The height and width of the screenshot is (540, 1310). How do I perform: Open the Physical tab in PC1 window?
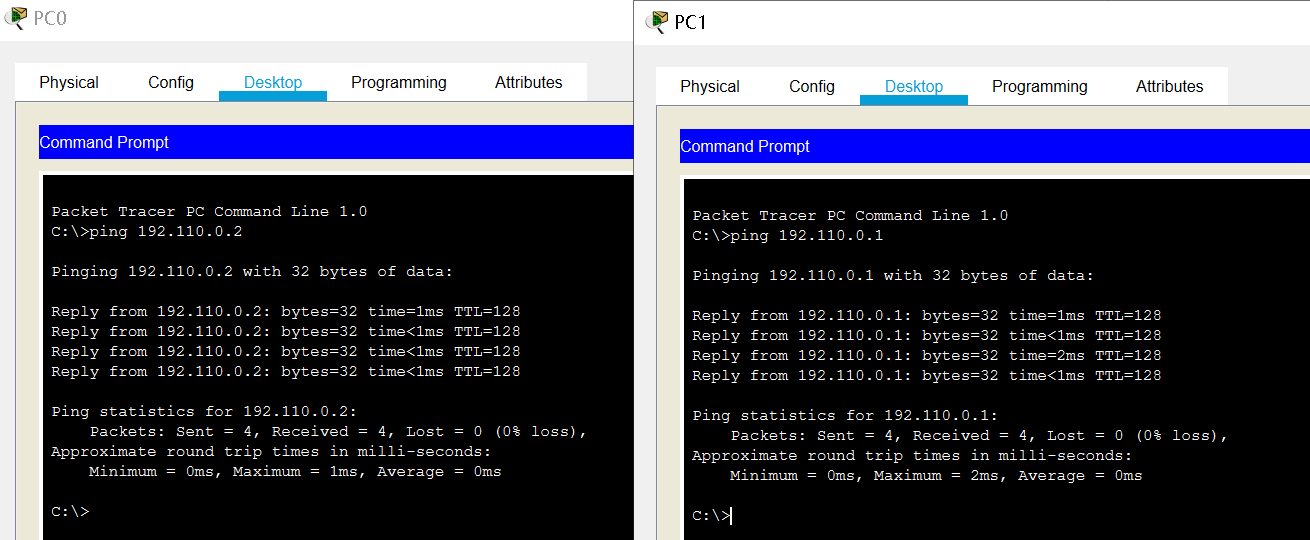click(x=710, y=87)
